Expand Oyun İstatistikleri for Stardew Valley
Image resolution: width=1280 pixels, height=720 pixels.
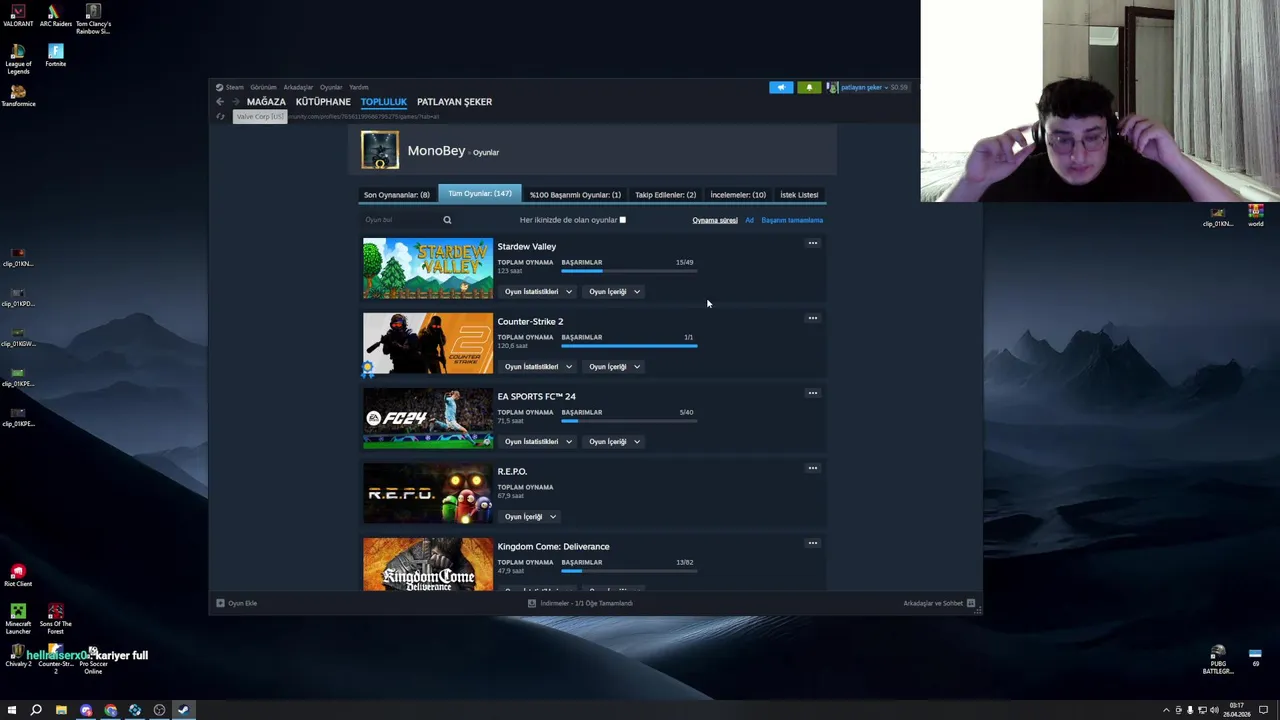(x=538, y=292)
